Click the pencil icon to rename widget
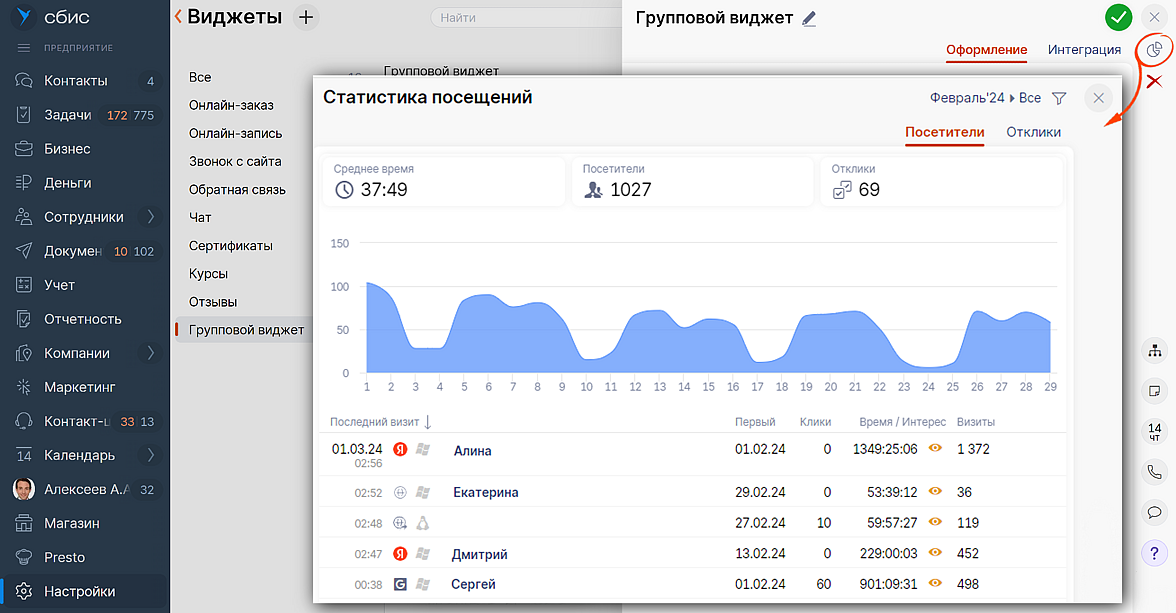Viewport: 1176px width, 613px height. 809,18
